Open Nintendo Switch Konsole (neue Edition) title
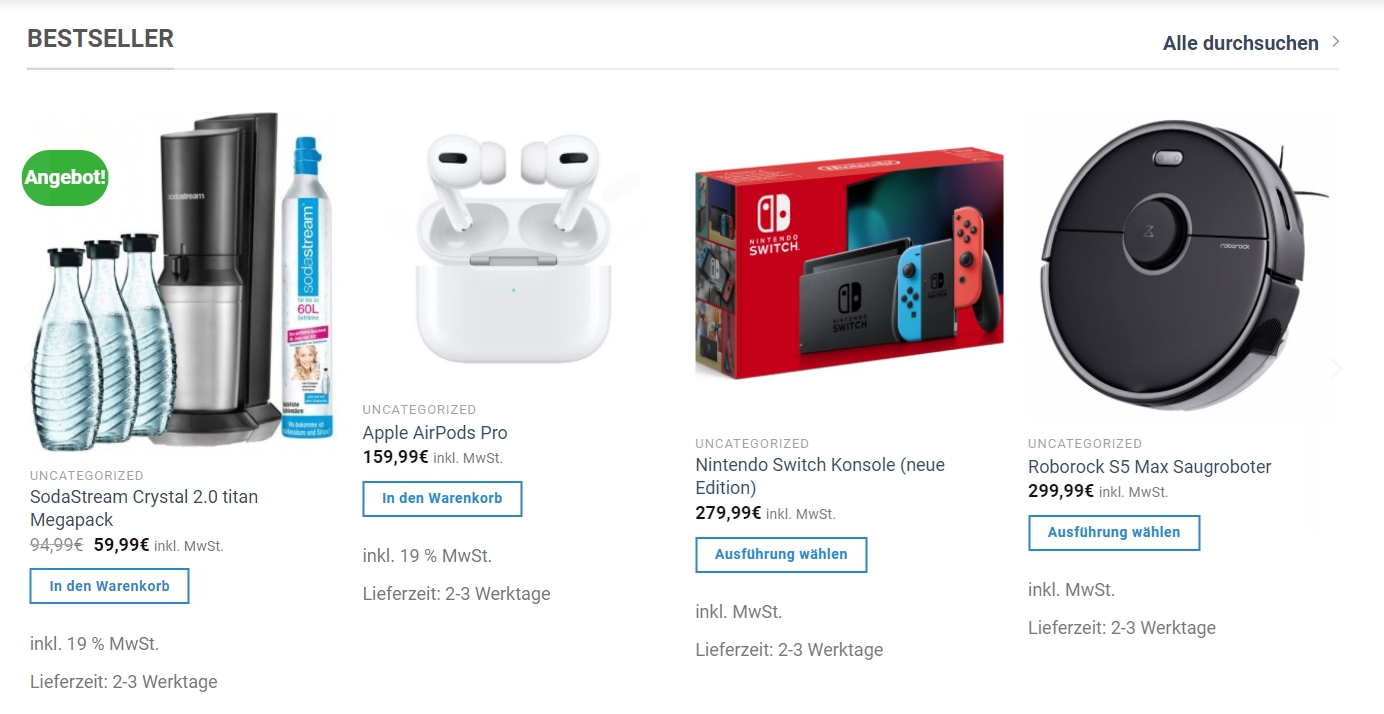1384x714 pixels. [x=820, y=476]
